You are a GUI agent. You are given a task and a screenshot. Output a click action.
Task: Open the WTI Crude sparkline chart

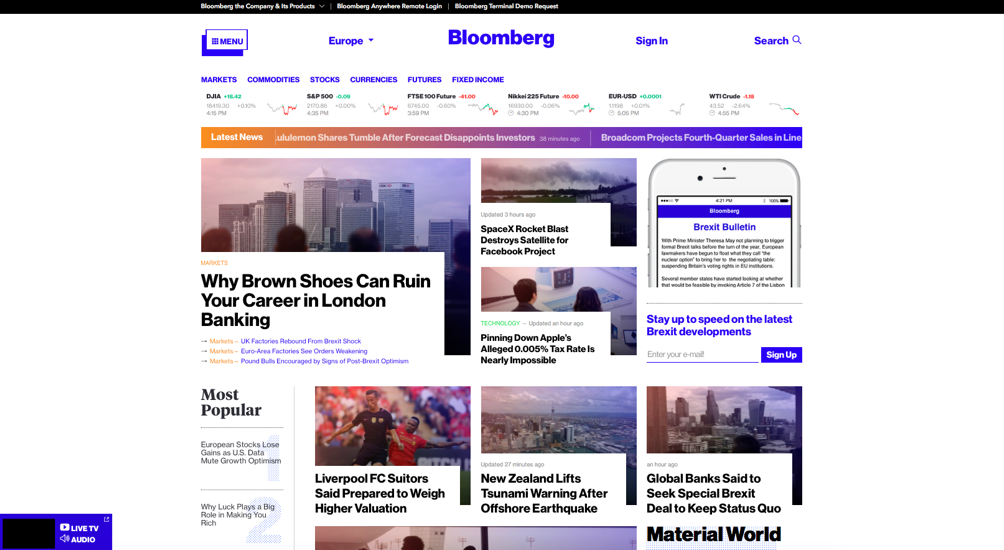[x=784, y=108]
